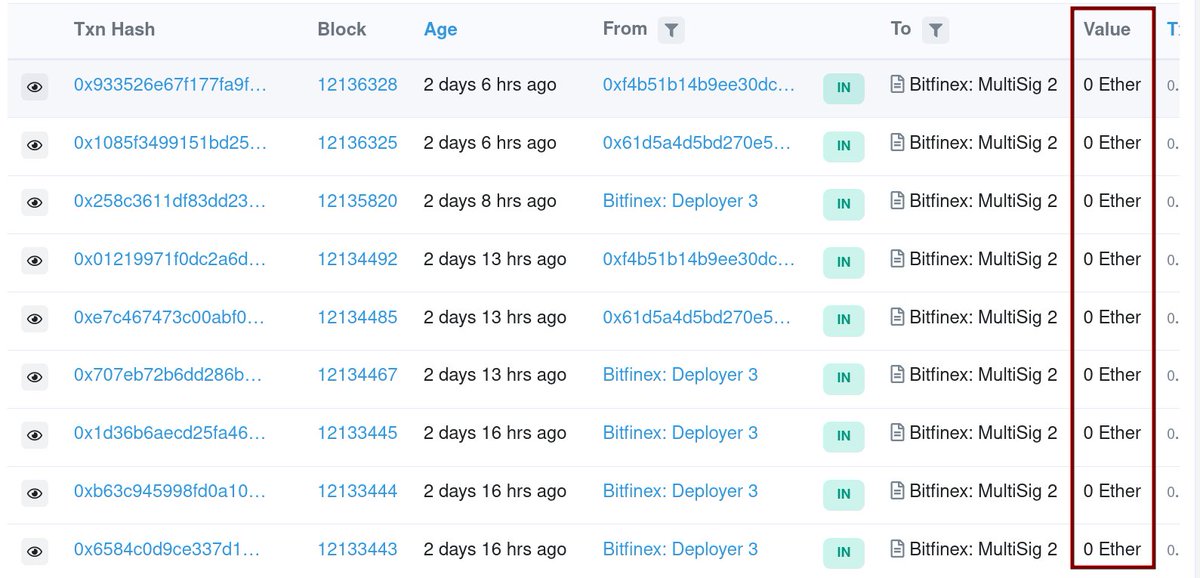Open transaction hash 0x6584c0d9ce337d1
The height and width of the screenshot is (578, 1200).
point(168,549)
